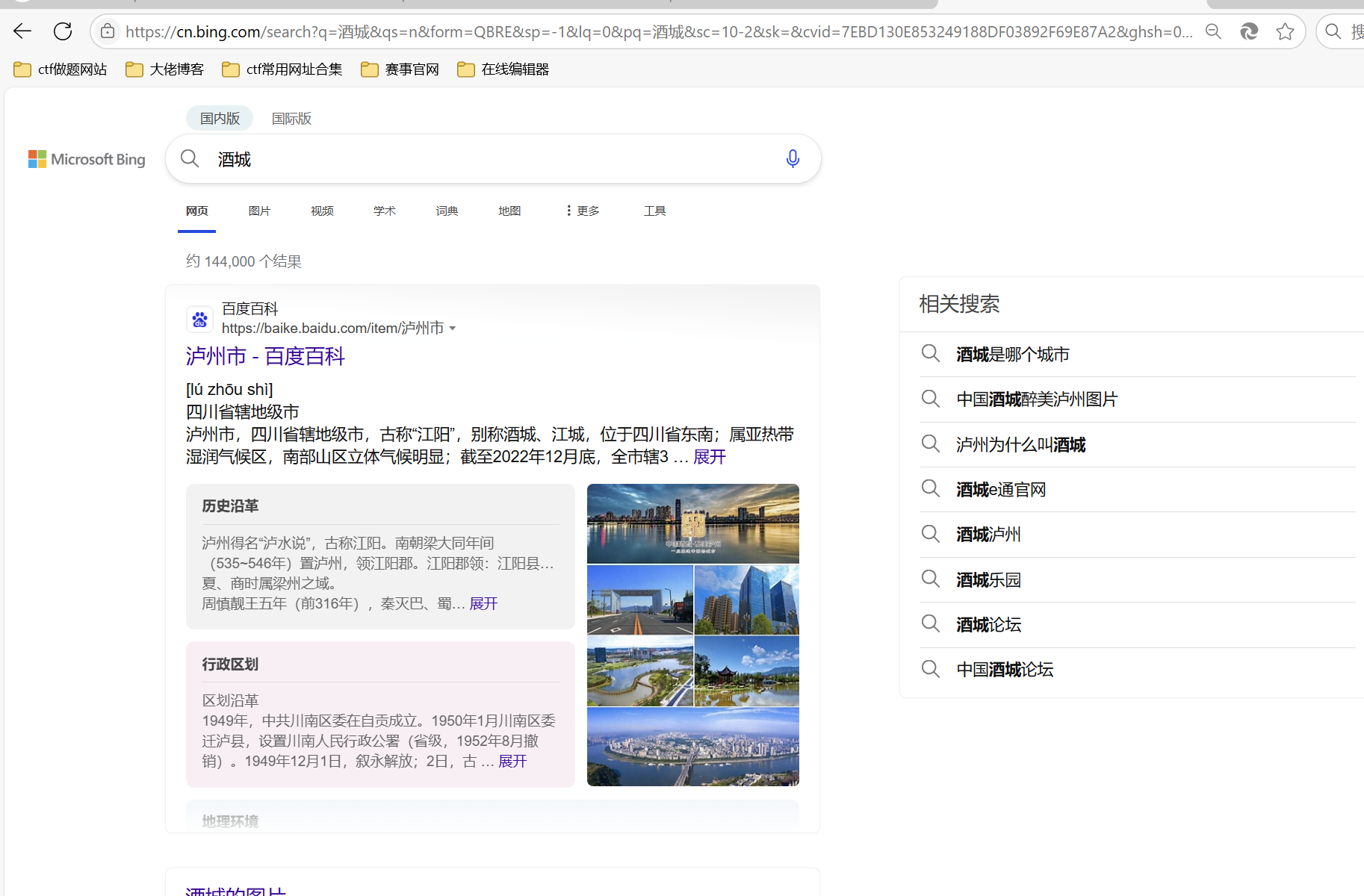This screenshot has height=896, width=1364.
Task: Select the 视频 search tab
Action: (x=322, y=211)
